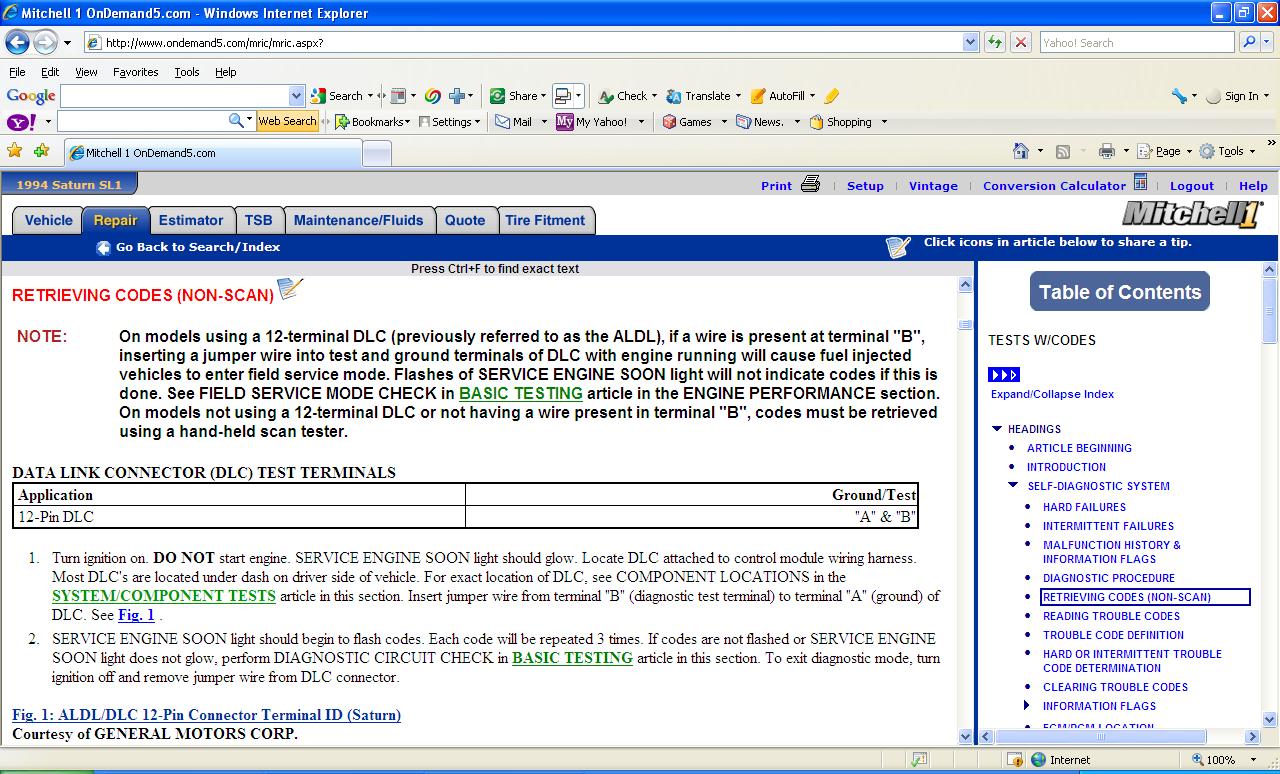Click the red Stop loading icon
1280x774 pixels.
pos(1020,42)
